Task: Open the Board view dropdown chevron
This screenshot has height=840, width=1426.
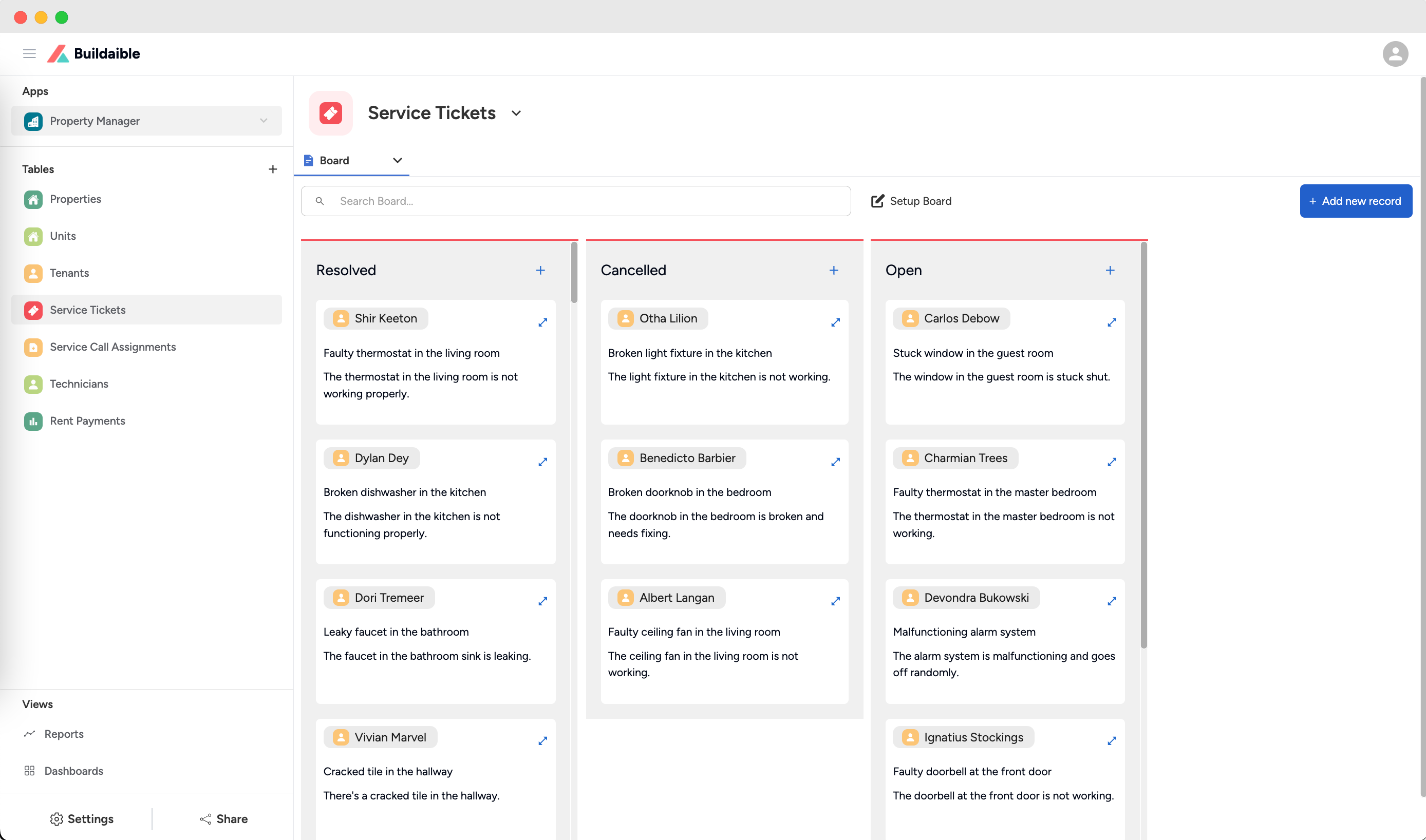Action: (x=398, y=161)
